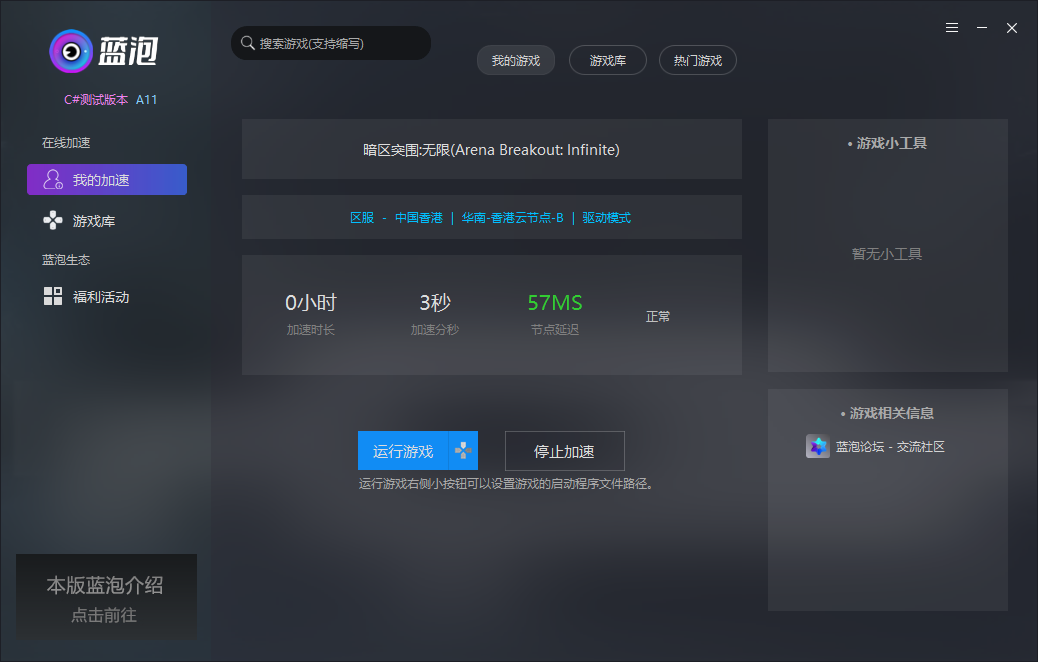Viewport: 1038px width, 662px height.
Task: Click the 蓝泡论坛 star icon
Action: [x=818, y=446]
